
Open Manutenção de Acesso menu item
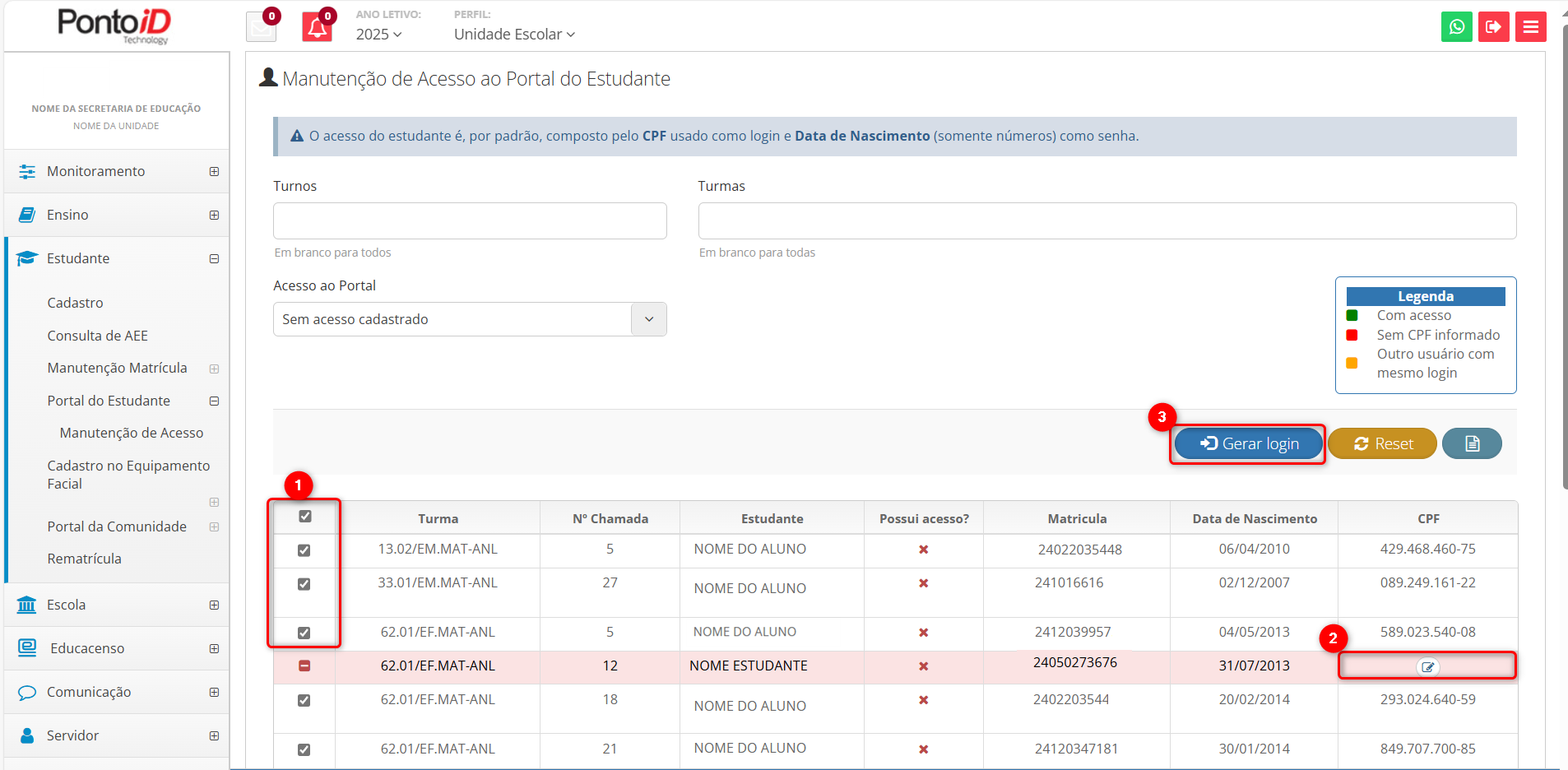132,433
